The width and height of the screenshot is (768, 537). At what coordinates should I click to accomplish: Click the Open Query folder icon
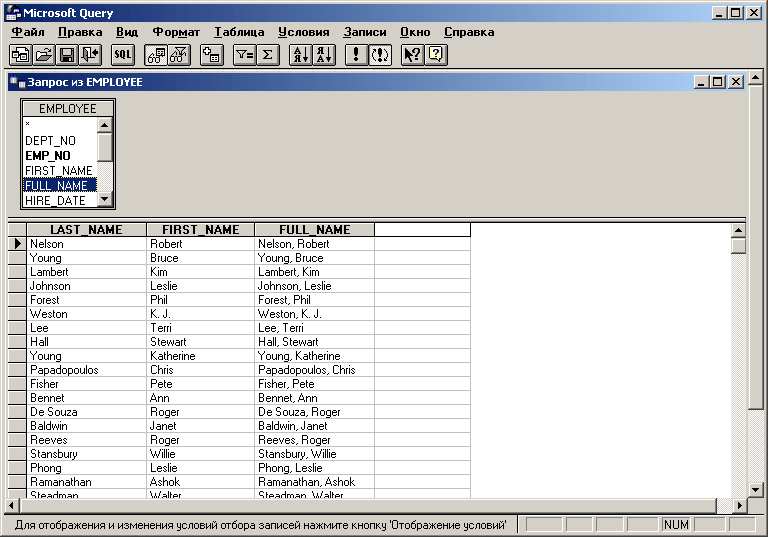click(x=43, y=55)
